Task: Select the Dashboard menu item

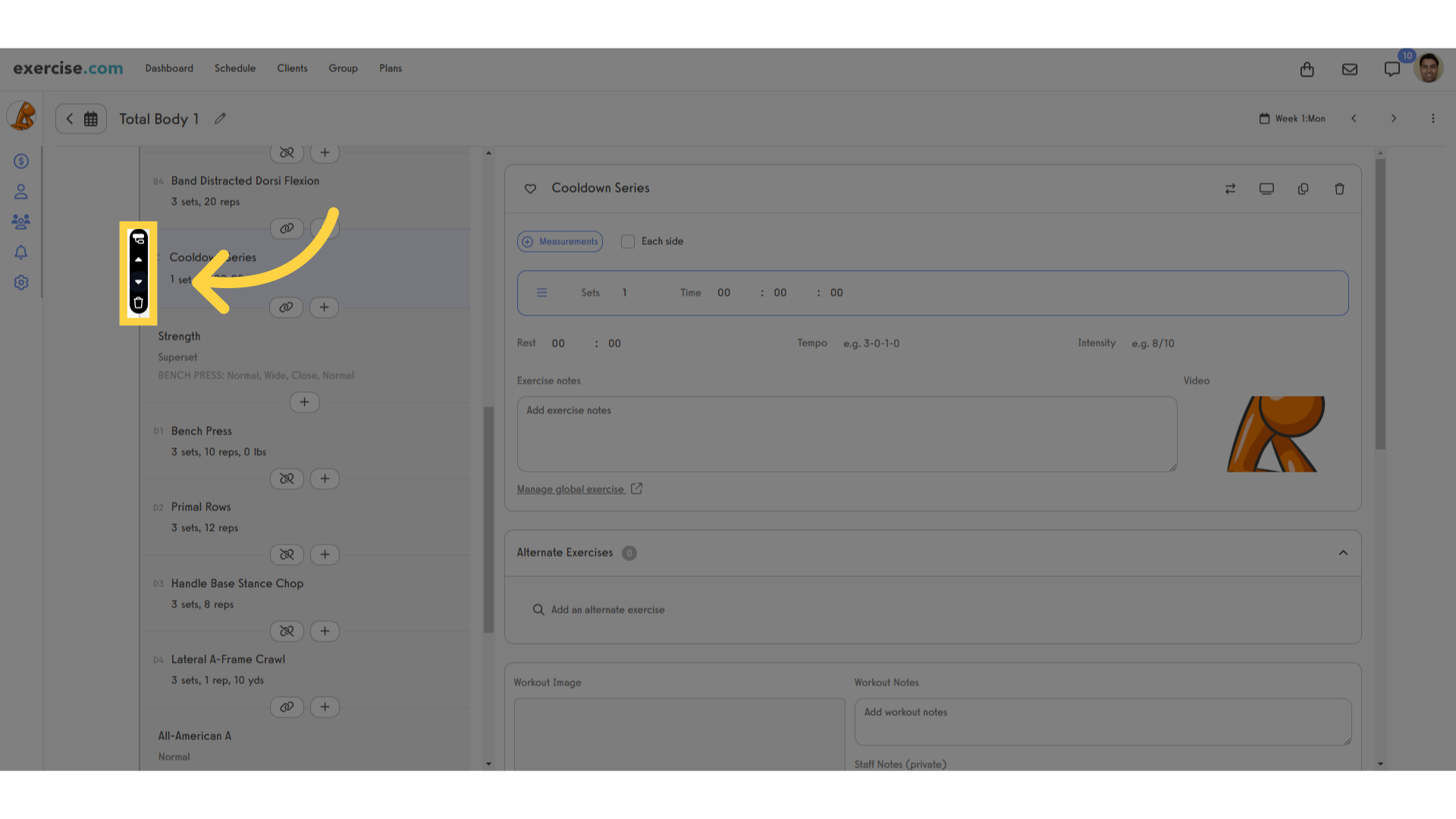Action: click(169, 68)
